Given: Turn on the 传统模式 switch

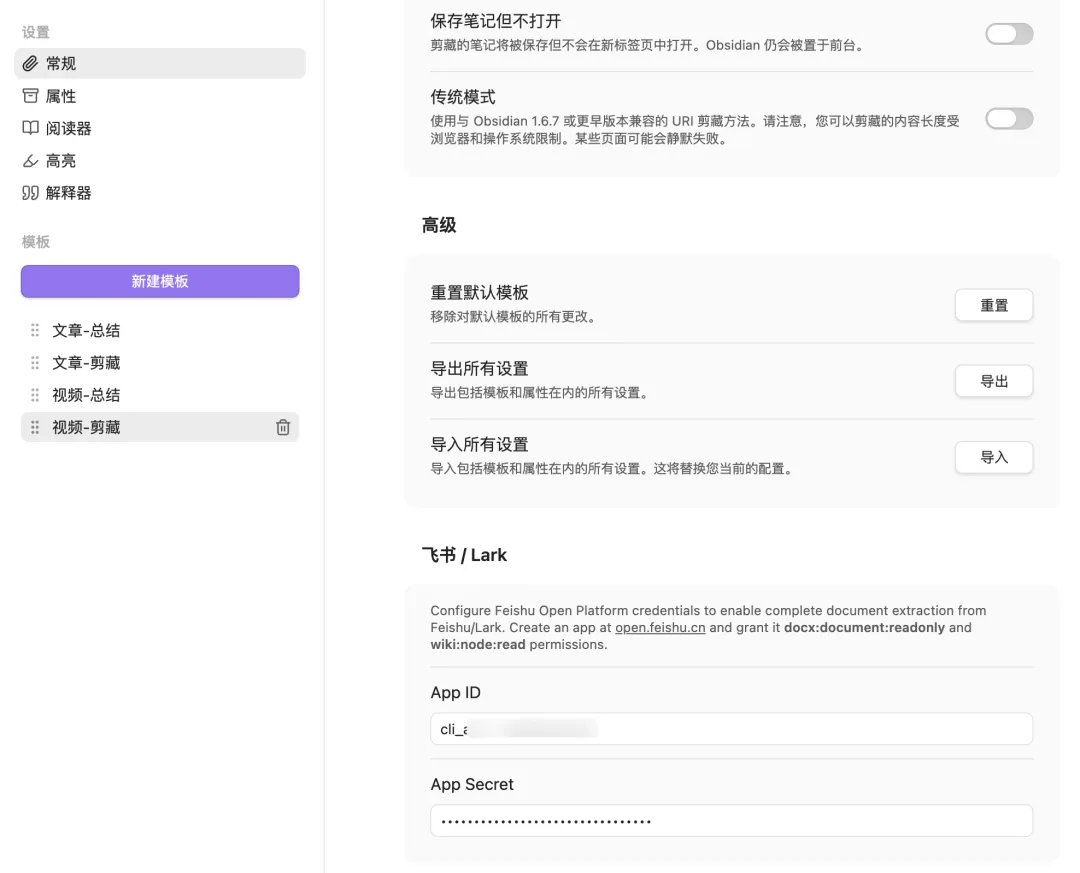Looking at the screenshot, I should pos(1008,119).
